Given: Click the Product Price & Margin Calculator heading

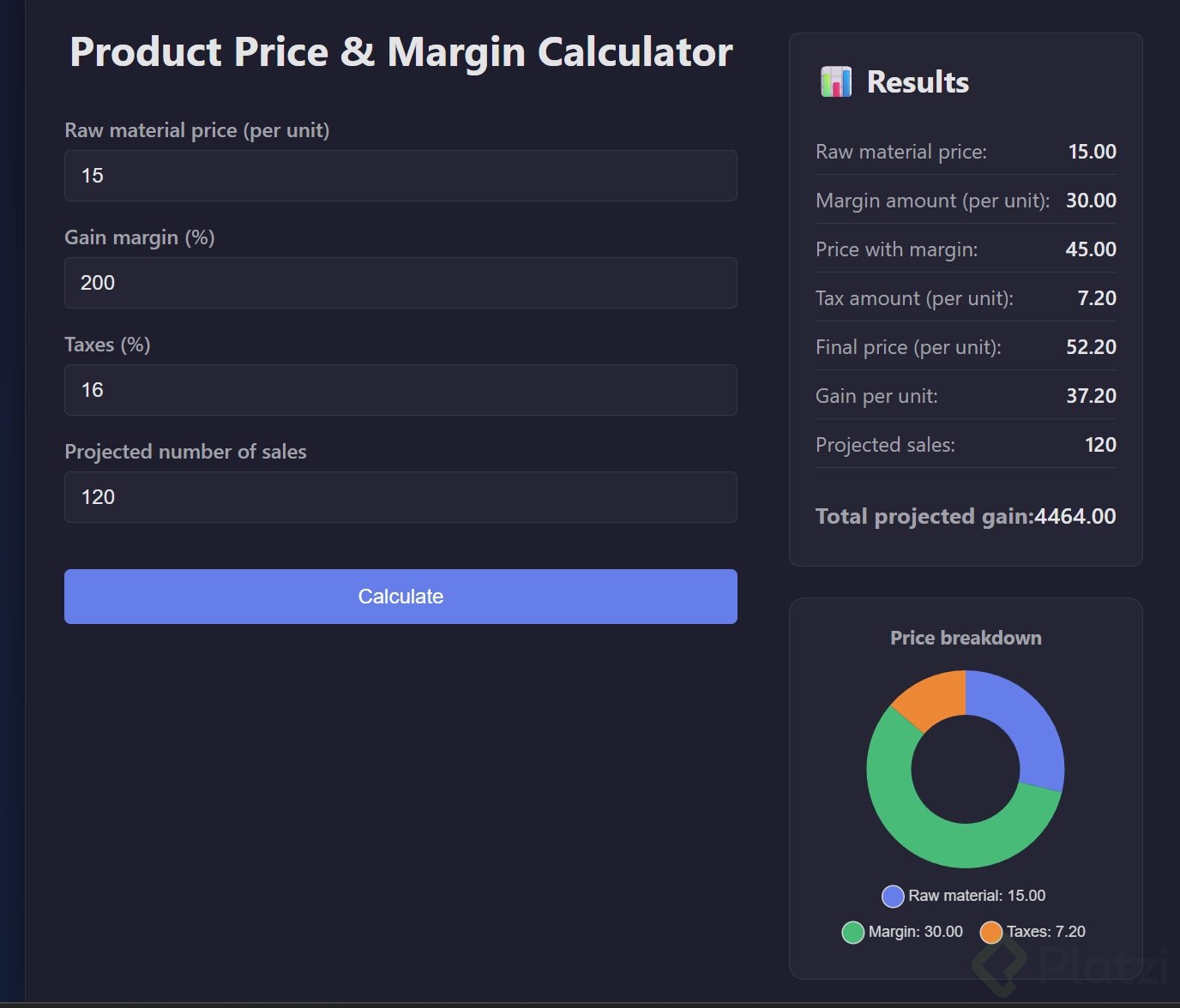Looking at the screenshot, I should (x=401, y=52).
